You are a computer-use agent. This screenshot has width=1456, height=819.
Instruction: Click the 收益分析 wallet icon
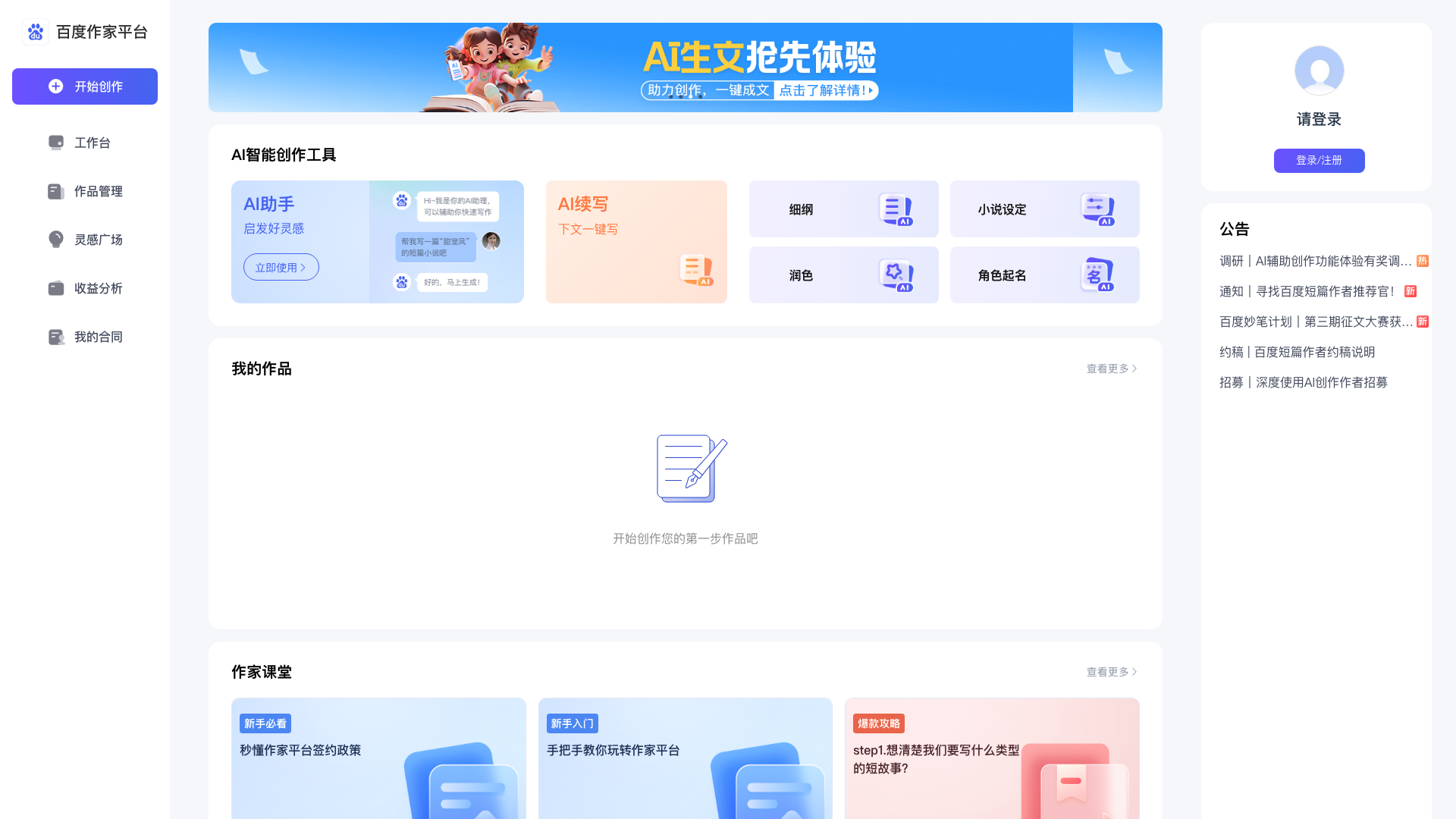[x=56, y=288]
